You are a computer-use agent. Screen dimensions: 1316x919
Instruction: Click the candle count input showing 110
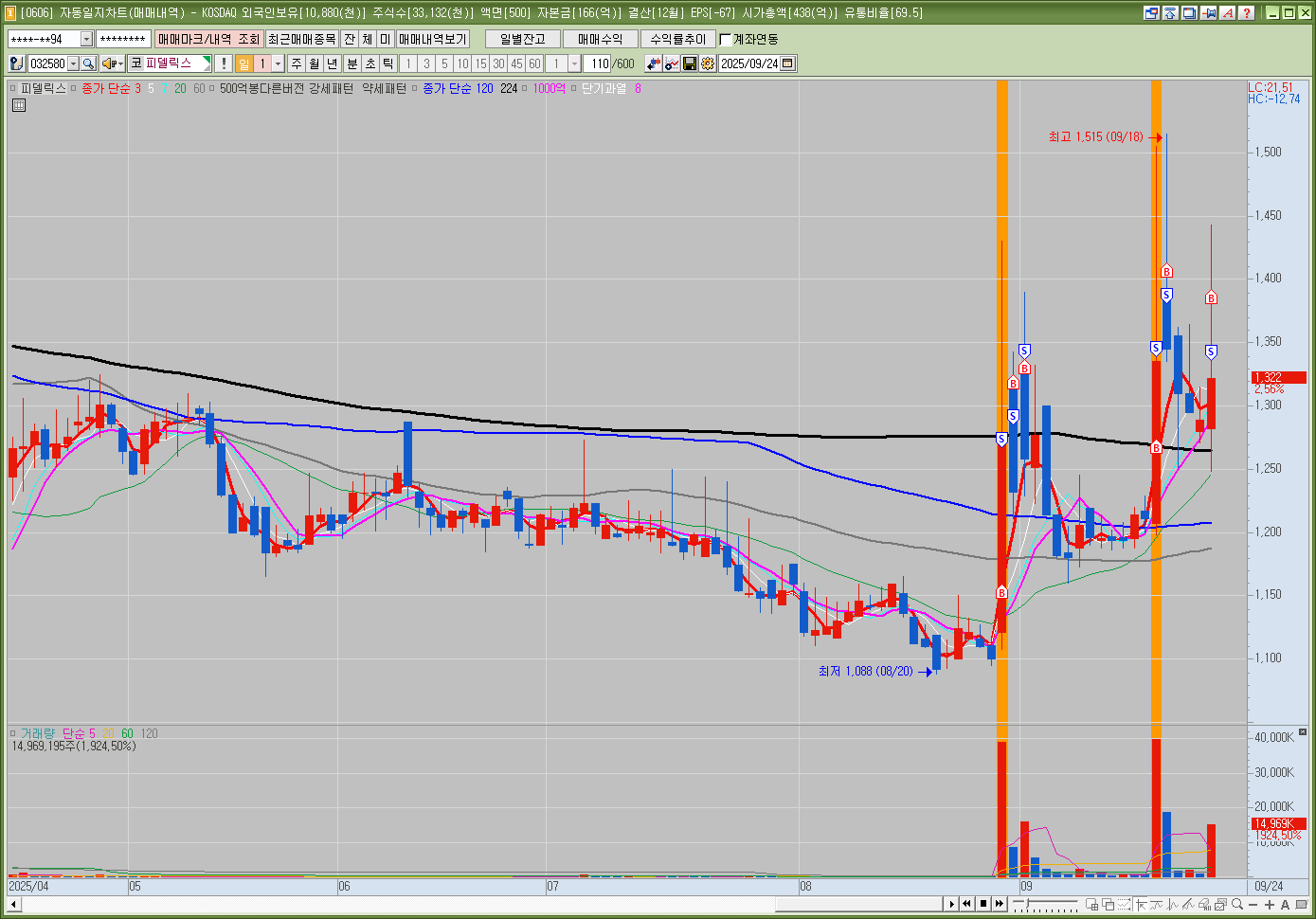pyautogui.click(x=597, y=63)
